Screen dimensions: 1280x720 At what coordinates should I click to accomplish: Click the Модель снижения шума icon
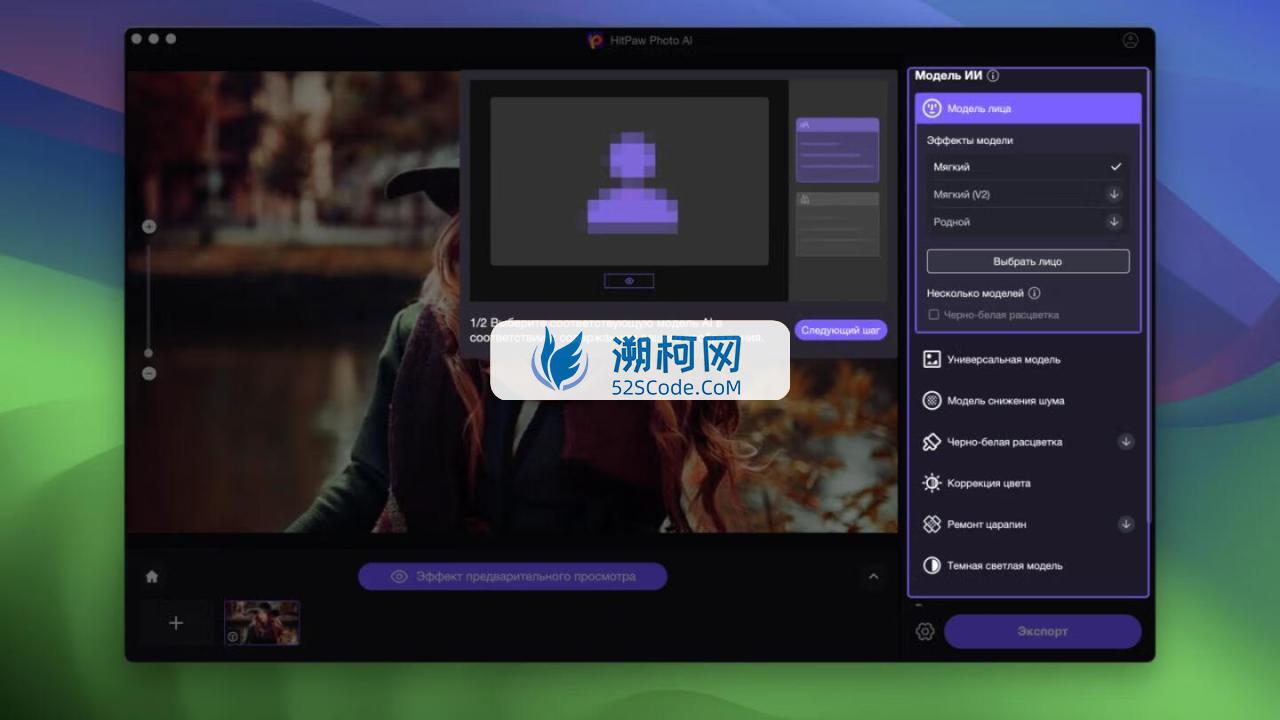(x=932, y=401)
